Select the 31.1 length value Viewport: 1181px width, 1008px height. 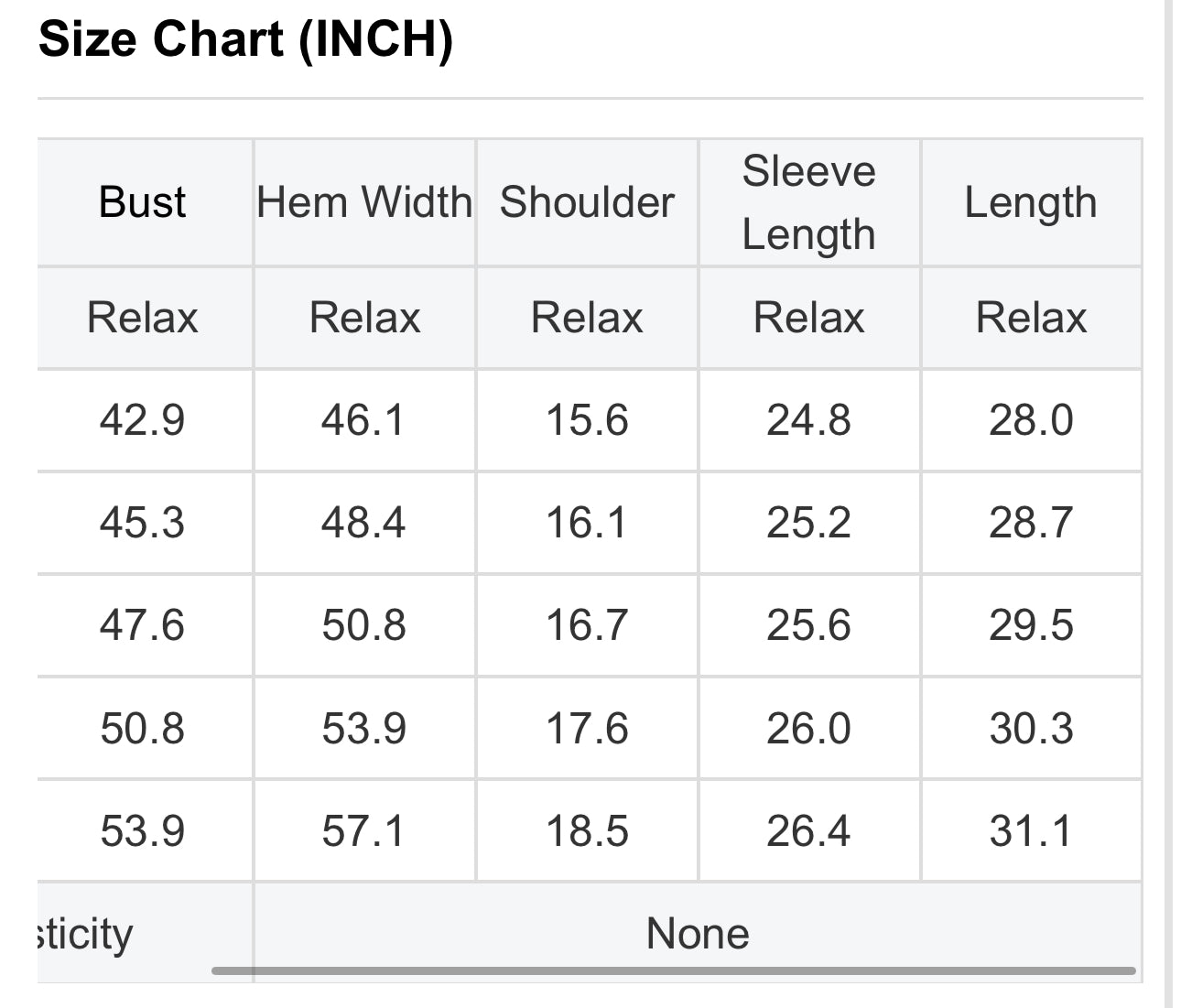(1031, 831)
